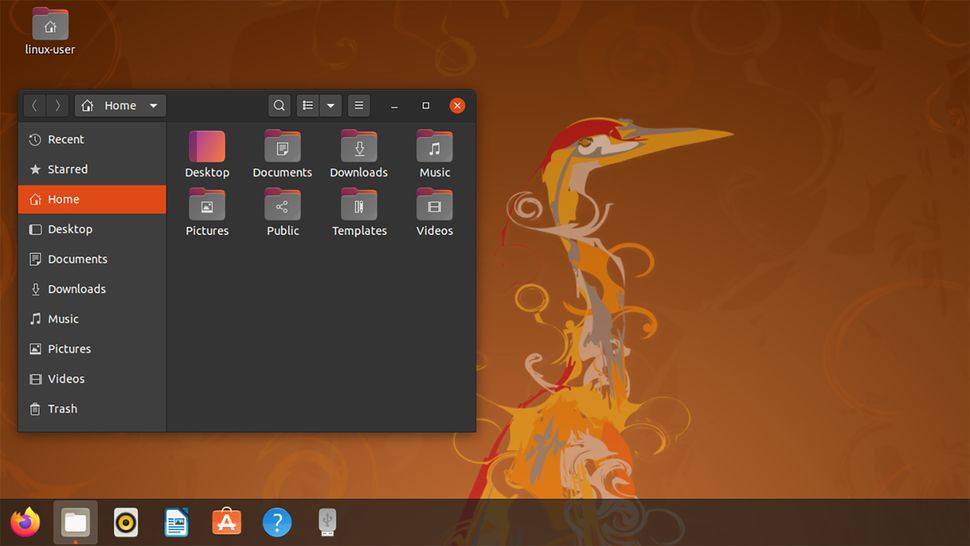Open the Desktop folder icon in Home
Viewport: 970px width, 546px height.
[x=207, y=147]
